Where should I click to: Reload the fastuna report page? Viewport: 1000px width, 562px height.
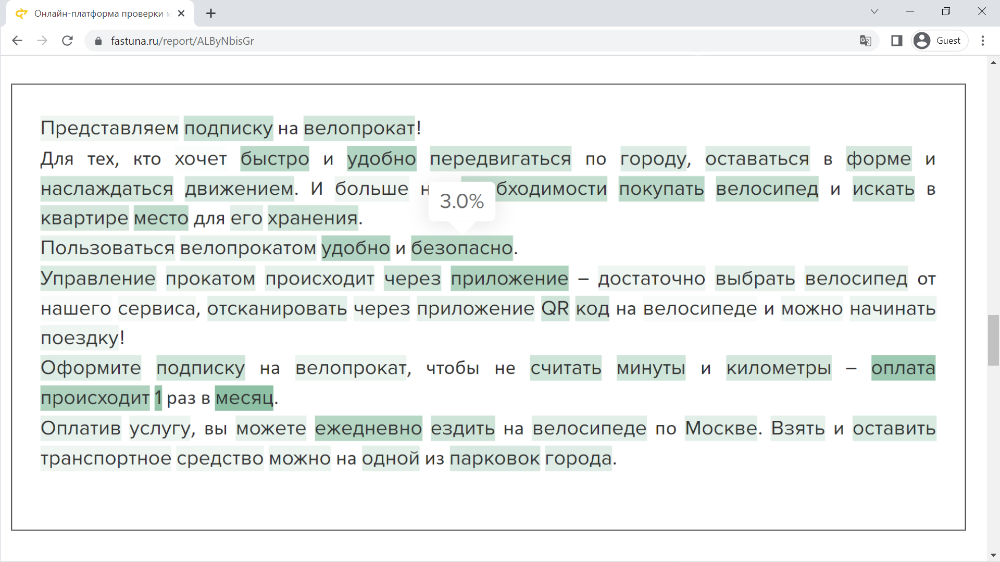(x=67, y=41)
